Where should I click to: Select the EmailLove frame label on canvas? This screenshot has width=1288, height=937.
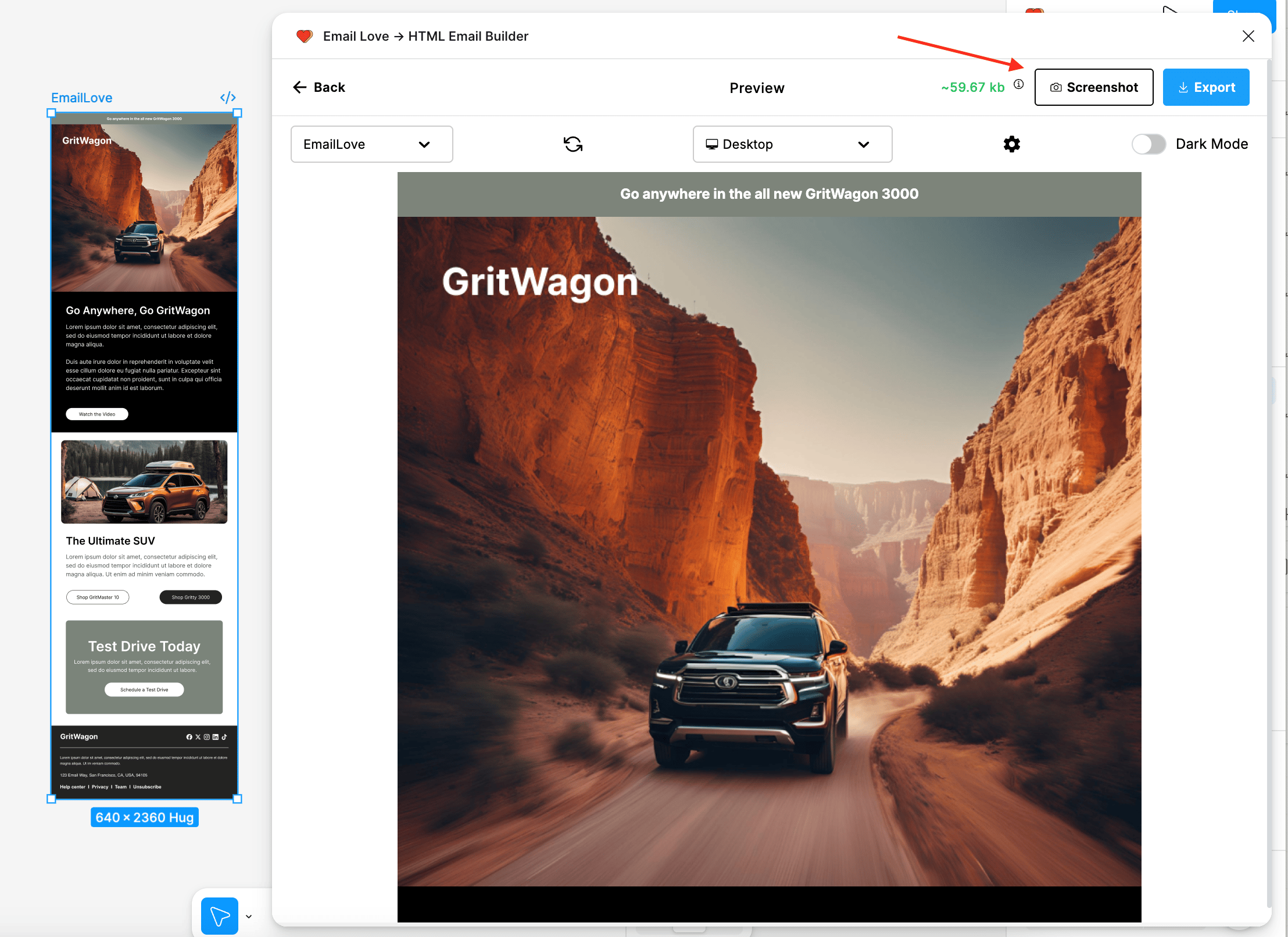(82, 98)
